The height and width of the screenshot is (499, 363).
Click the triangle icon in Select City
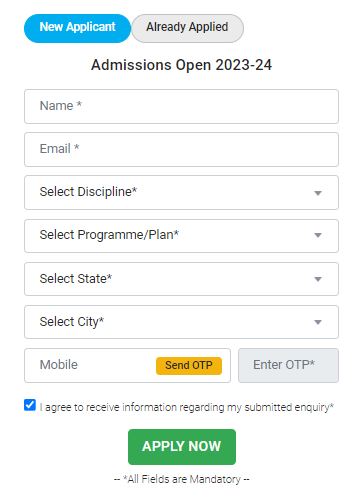coord(318,322)
